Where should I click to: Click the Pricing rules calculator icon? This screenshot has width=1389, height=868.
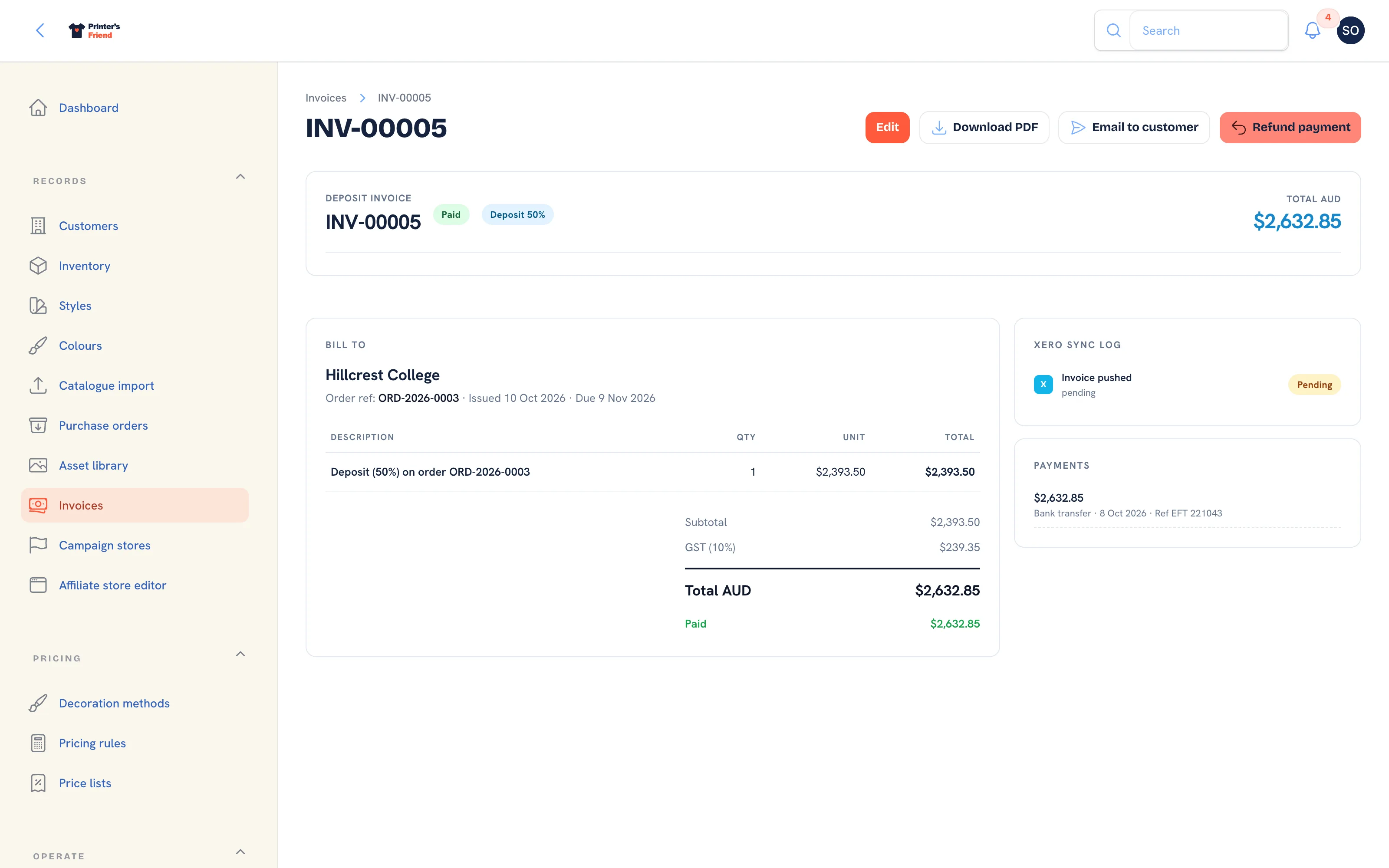click(38, 743)
